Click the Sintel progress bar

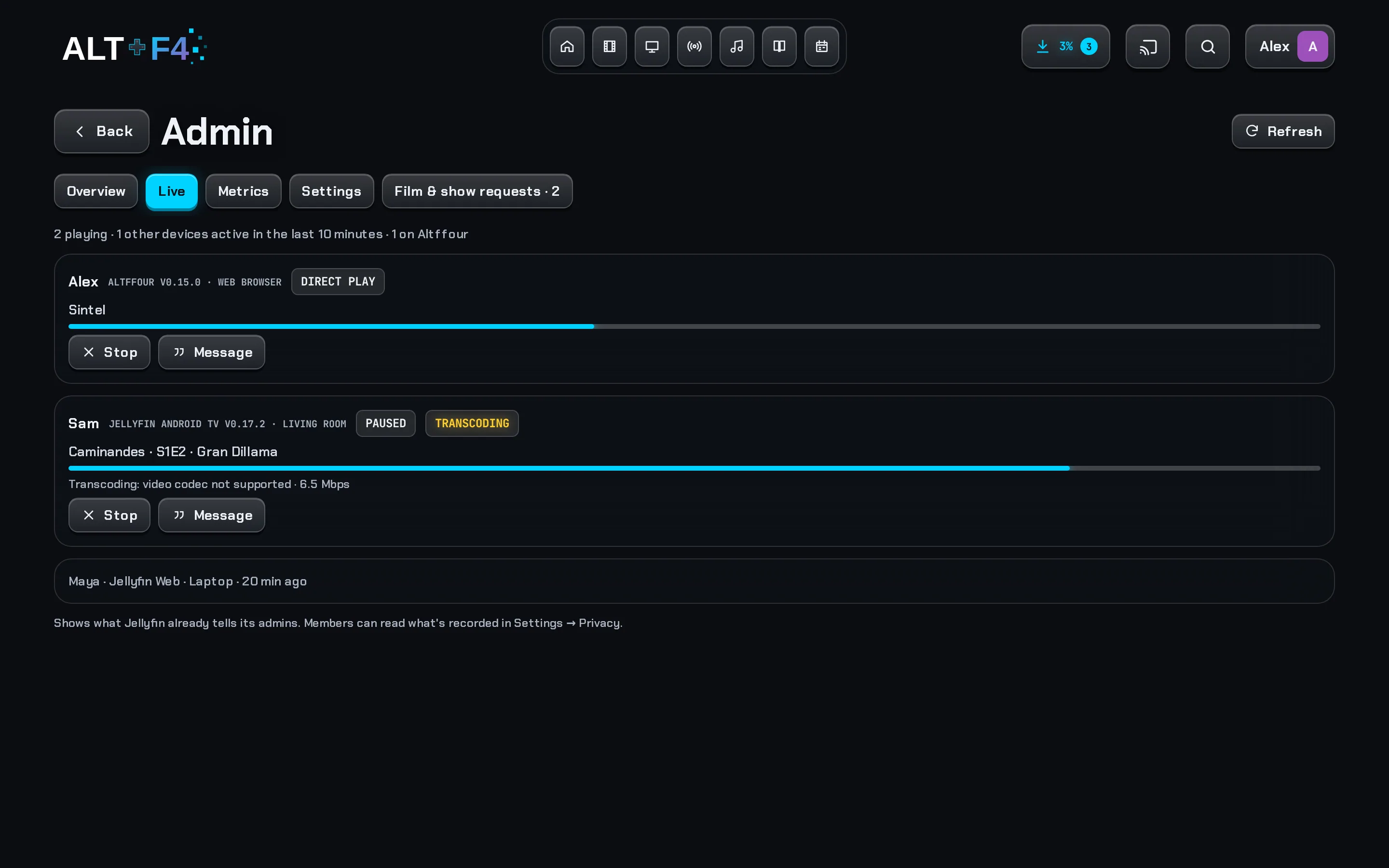694,326
